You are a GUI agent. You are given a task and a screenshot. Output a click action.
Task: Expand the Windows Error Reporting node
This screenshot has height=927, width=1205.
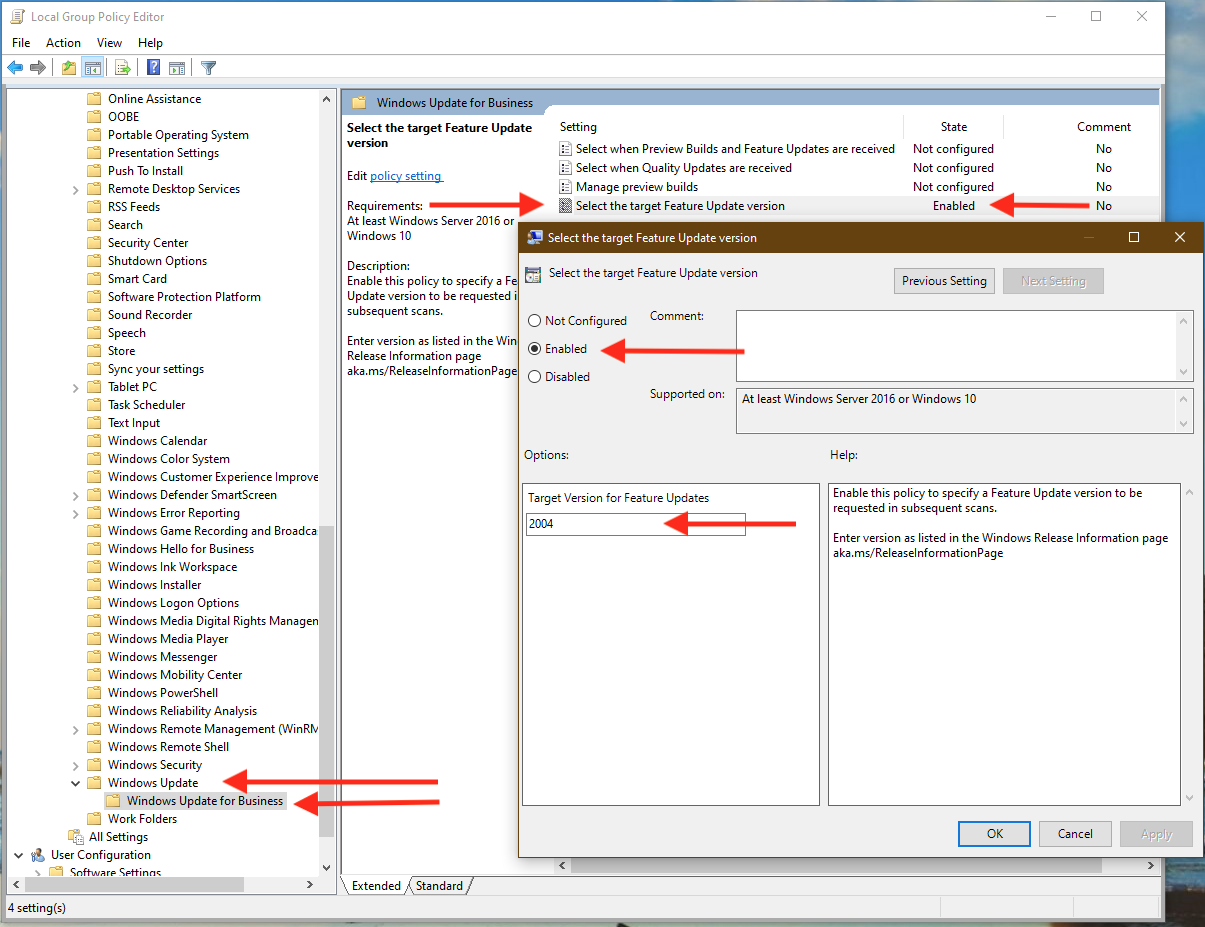coord(76,513)
